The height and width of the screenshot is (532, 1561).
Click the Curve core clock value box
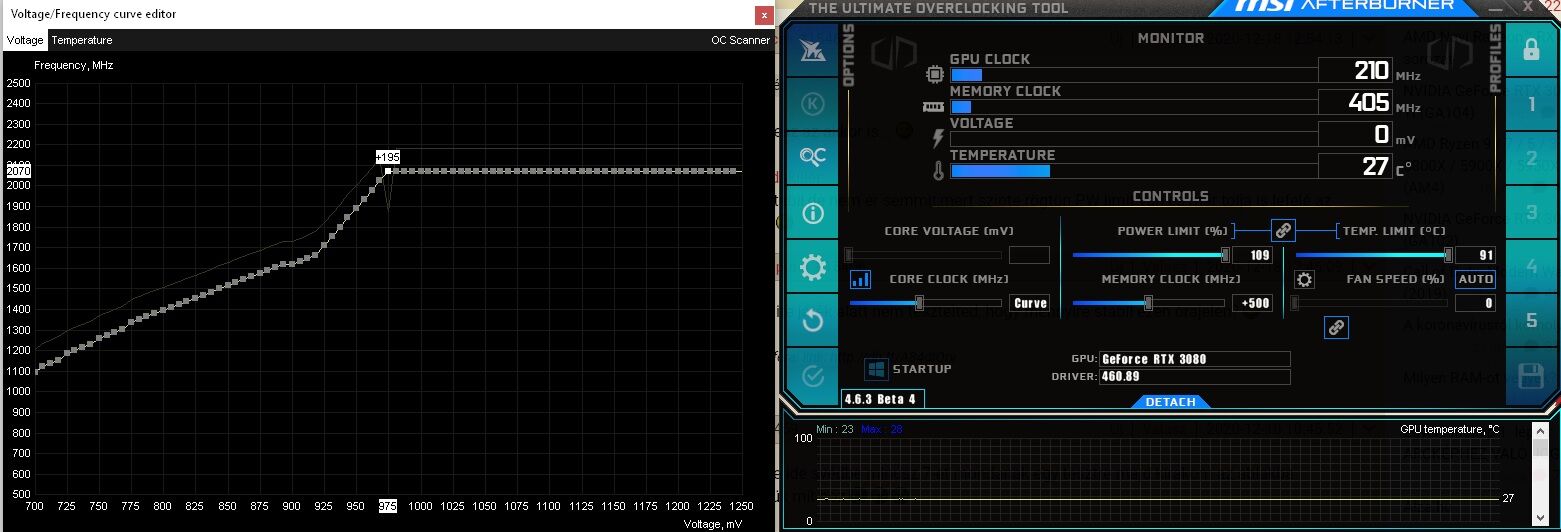coord(1029,303)
